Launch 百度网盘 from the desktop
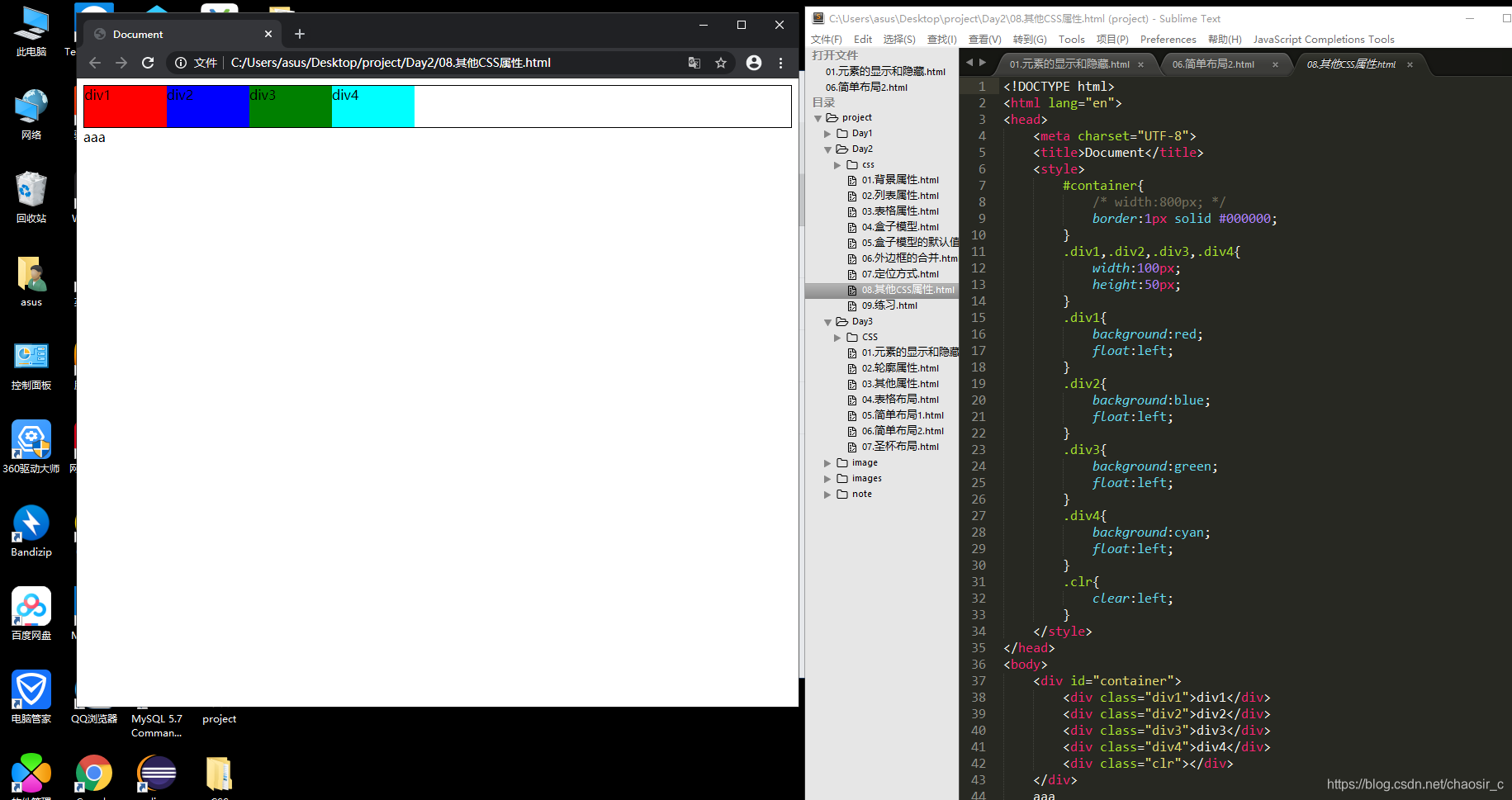This screenshot has height=800, width=1512. tap(31, 613)
